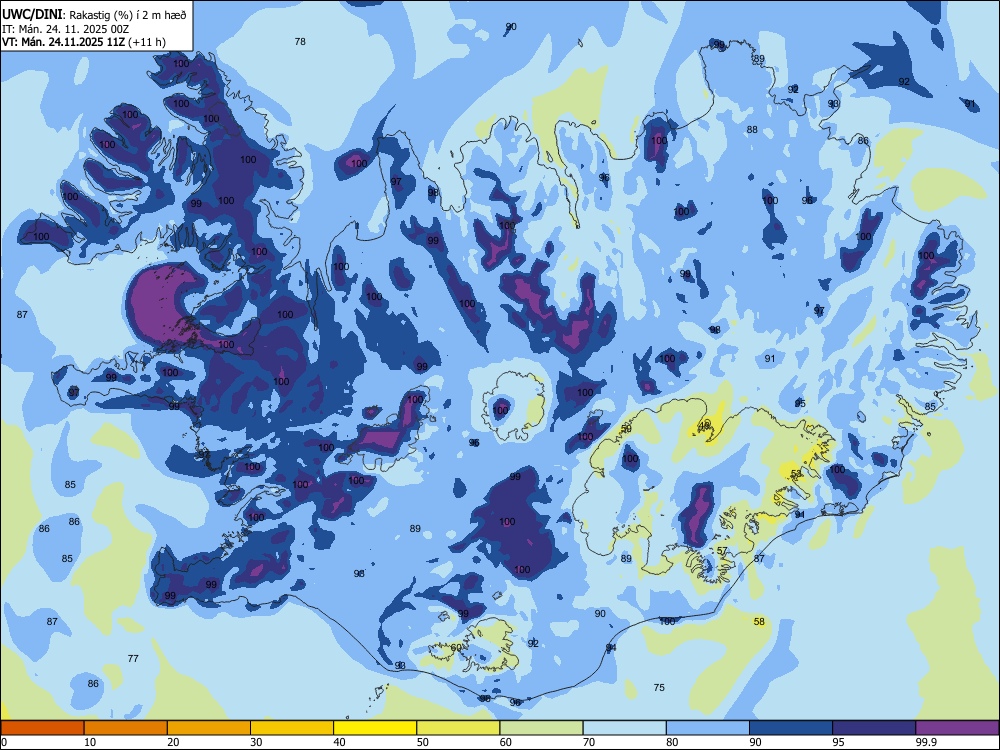Choose the amber 30–40 legend color band
The height and width of the screenshot is (750, 1000).
[292, 728]
